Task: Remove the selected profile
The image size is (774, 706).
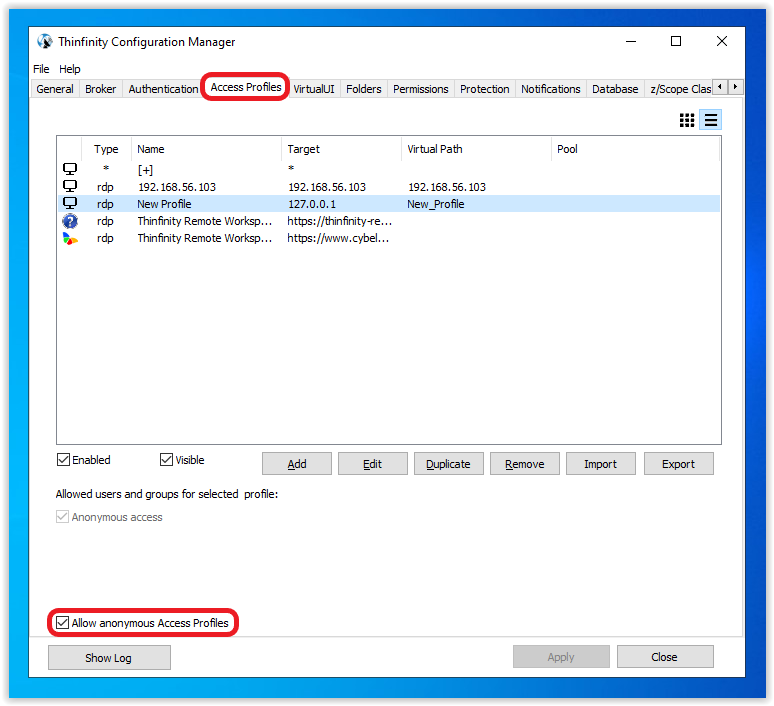Action: point(525,464)
